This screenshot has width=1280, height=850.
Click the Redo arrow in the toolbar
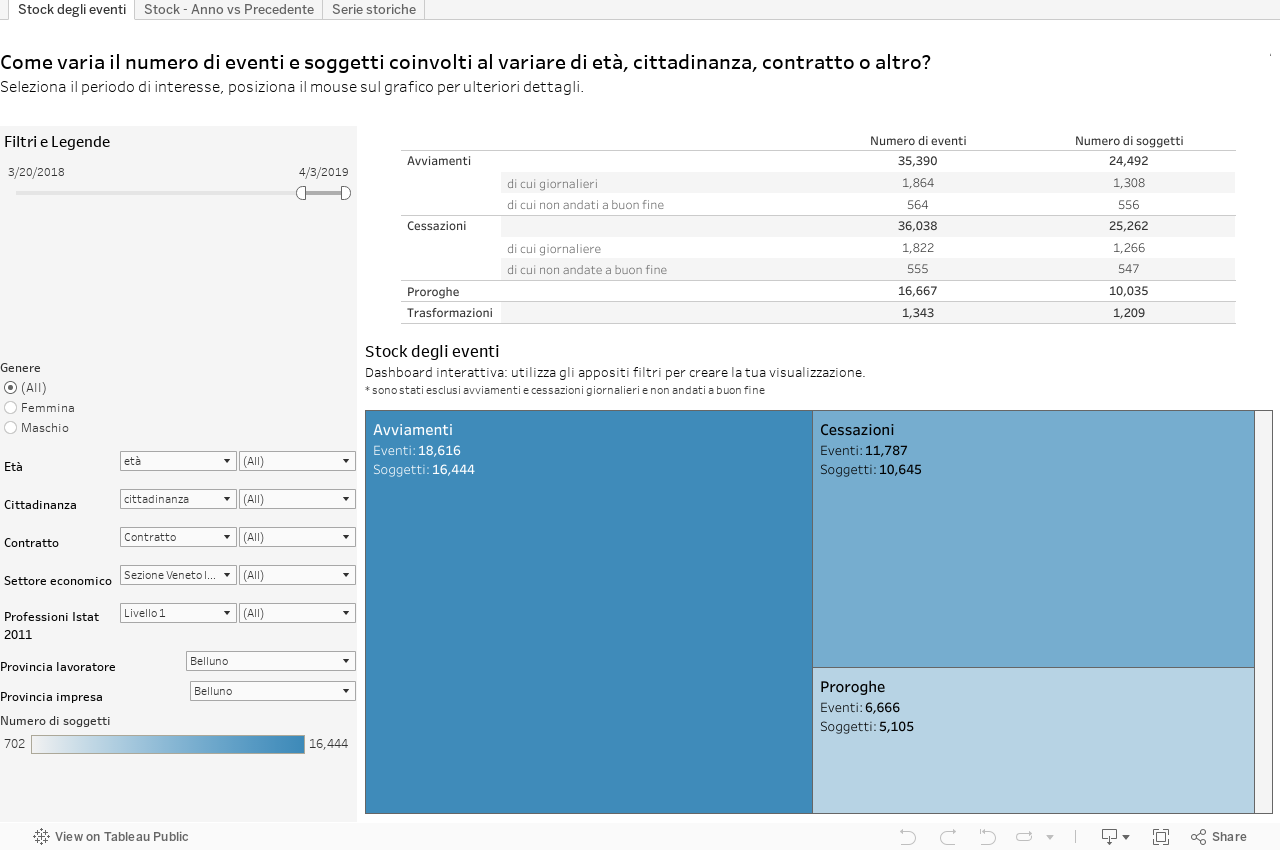[x=947, y=837]
